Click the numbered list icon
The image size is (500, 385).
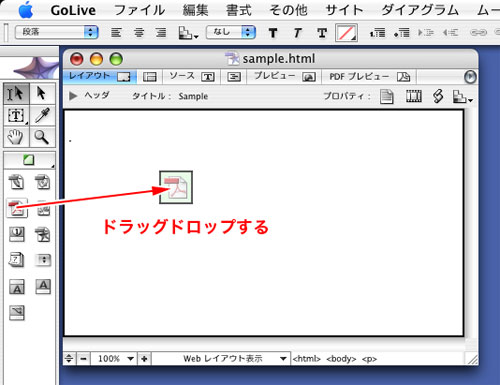377,33
